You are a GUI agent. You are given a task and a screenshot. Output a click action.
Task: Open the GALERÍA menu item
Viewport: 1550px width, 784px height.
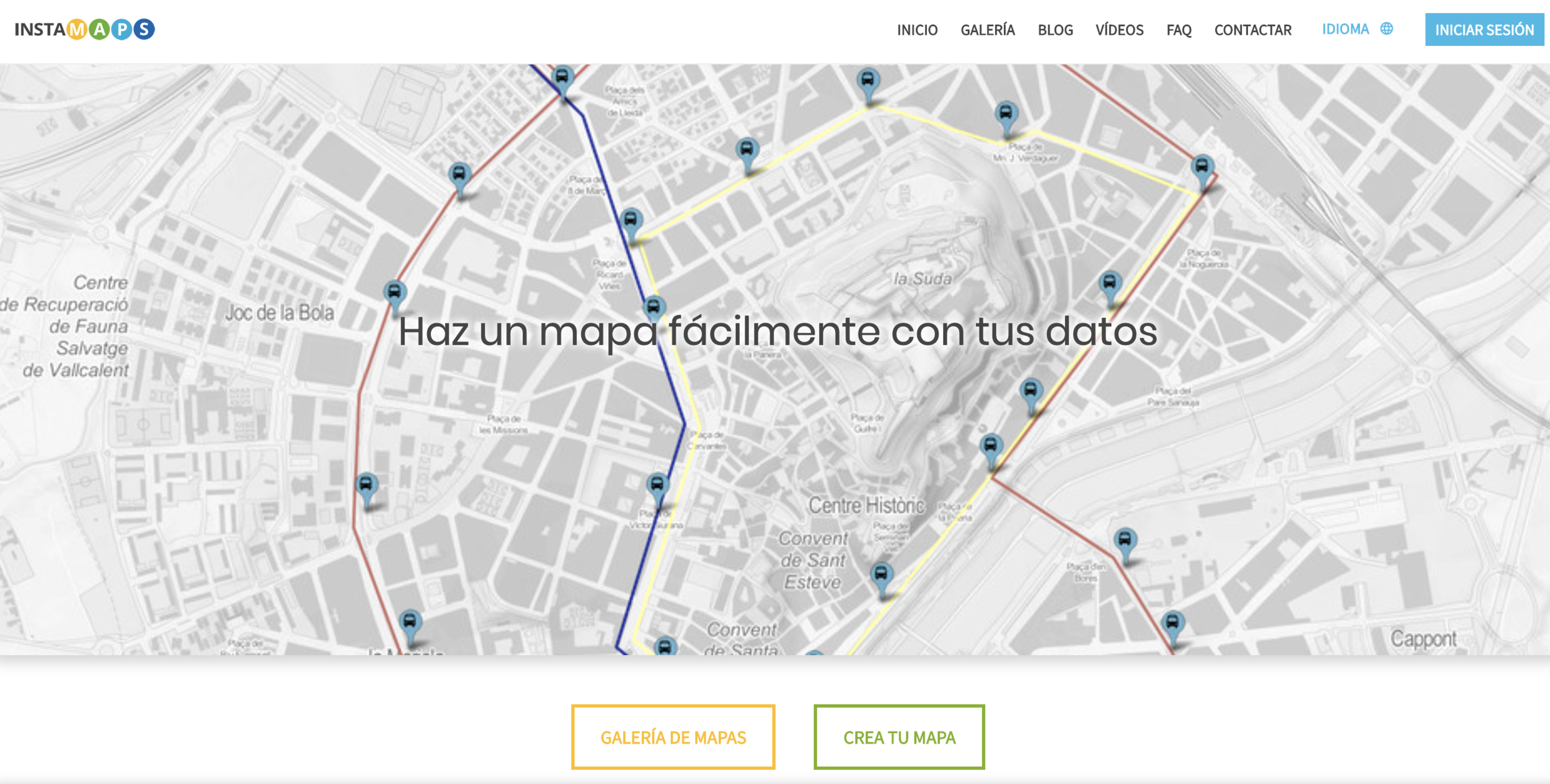click(987, 30)
